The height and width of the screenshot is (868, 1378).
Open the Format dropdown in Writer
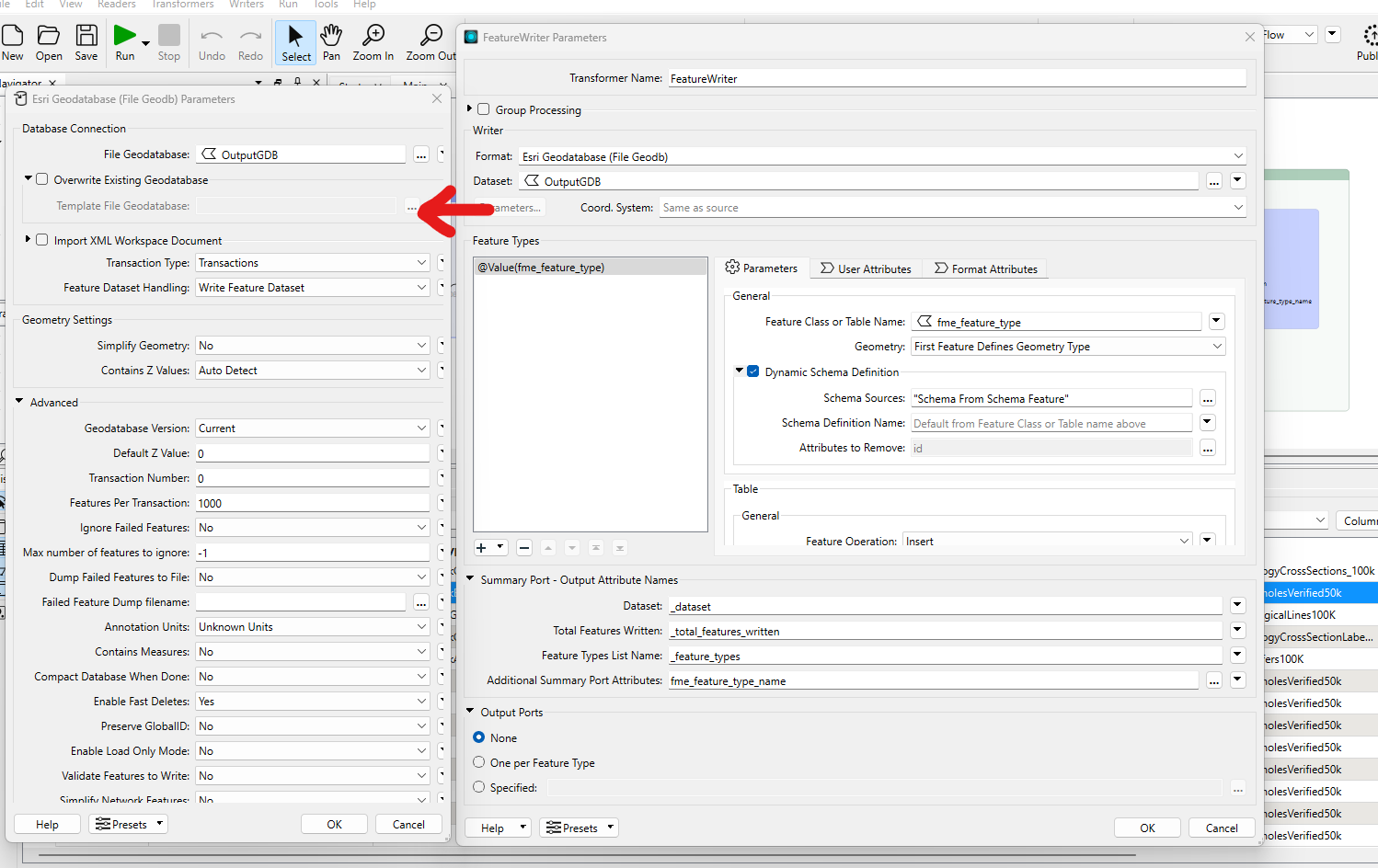click(883, 156)
